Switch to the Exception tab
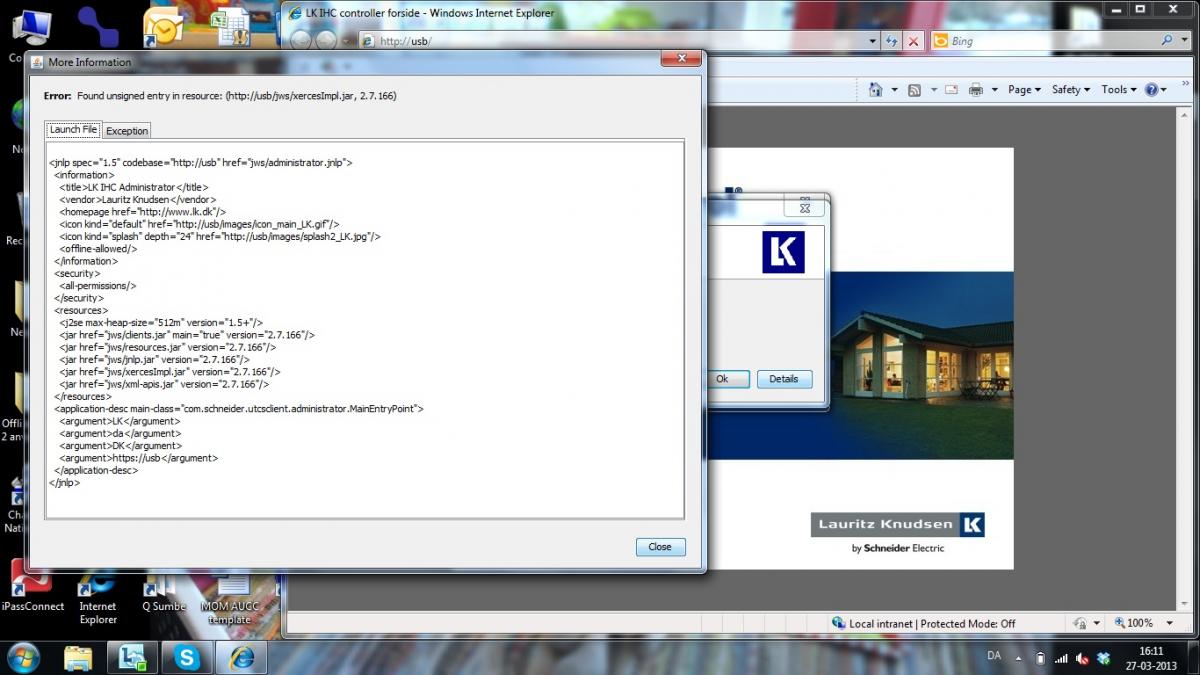Image resolution: width=1200 pixels, height=675 pixels. pos(127,131)
